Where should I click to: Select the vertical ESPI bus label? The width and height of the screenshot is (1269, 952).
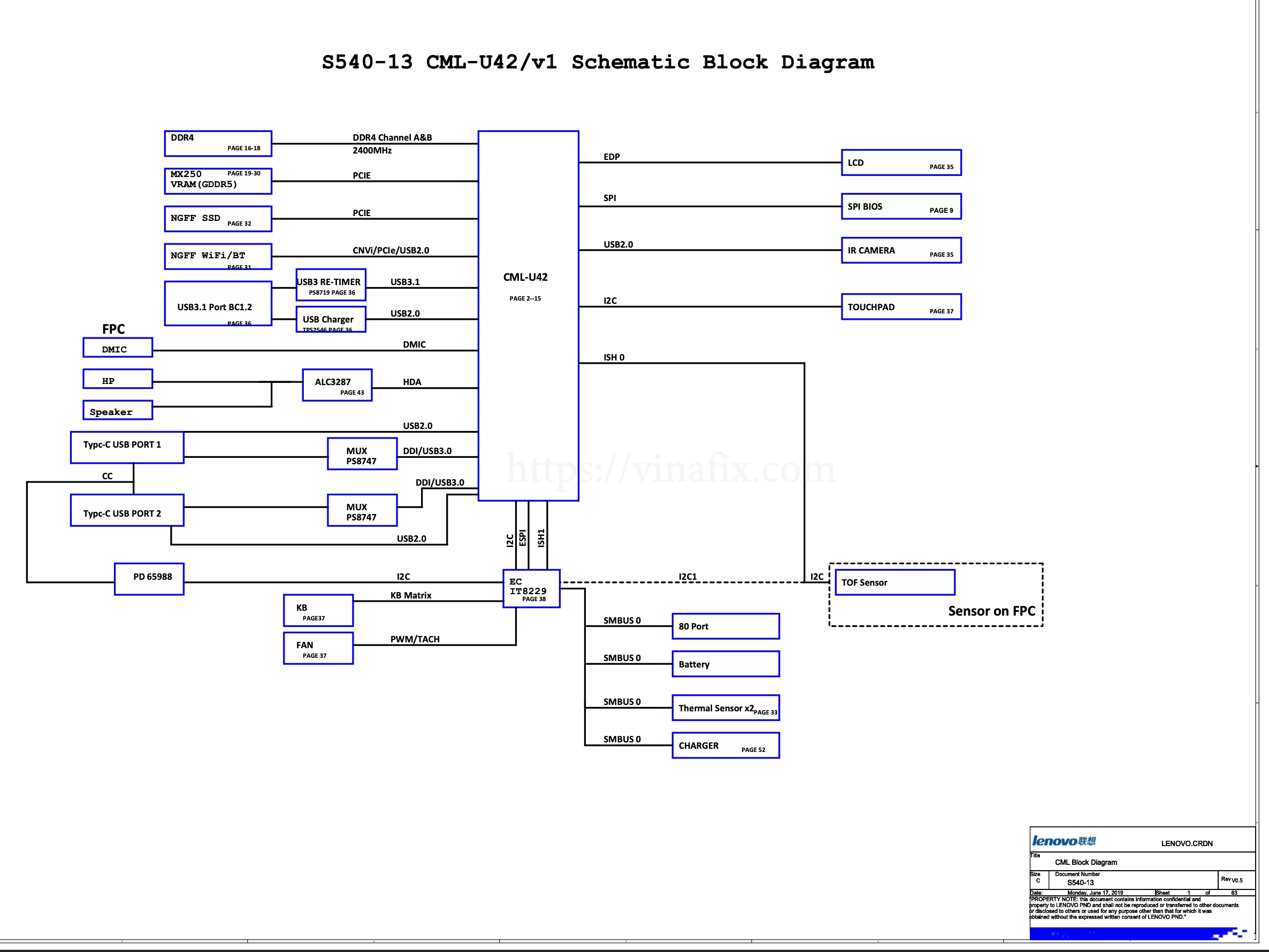coord(522,538)
